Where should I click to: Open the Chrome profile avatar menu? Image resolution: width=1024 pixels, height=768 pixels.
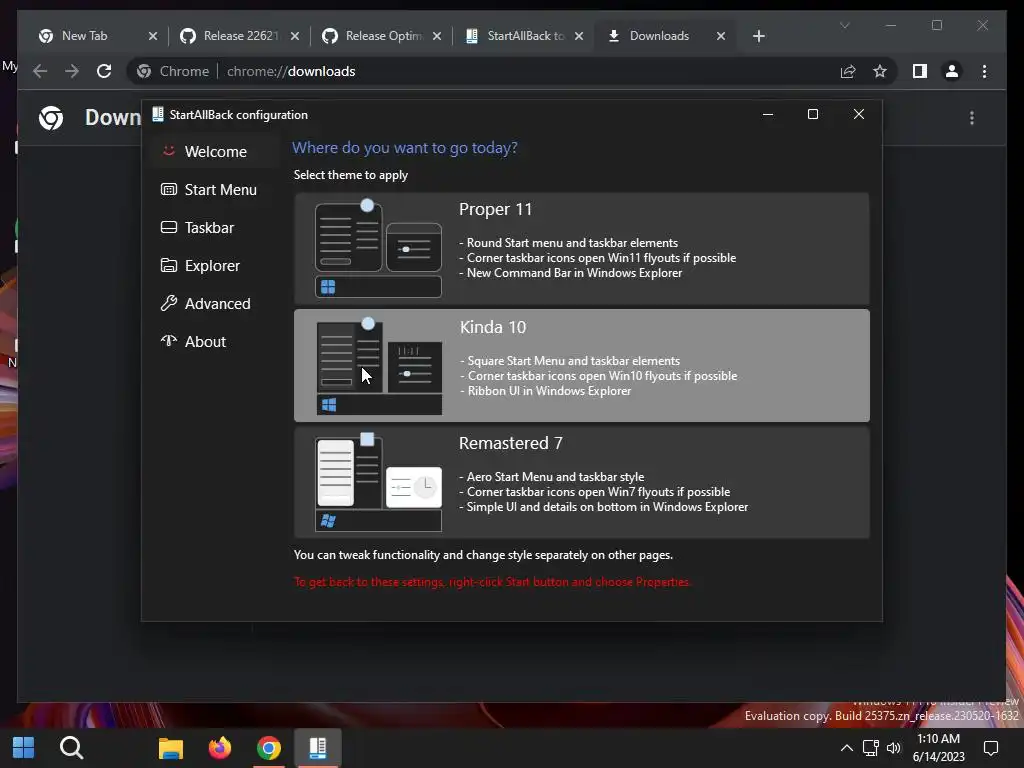tap(952, 71)
